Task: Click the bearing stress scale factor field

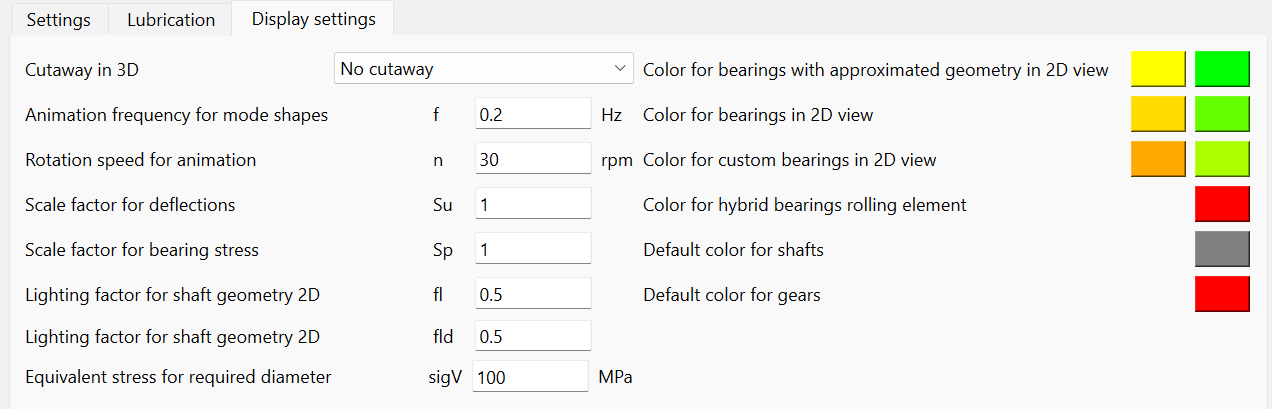Action: (x=532, y=250)
